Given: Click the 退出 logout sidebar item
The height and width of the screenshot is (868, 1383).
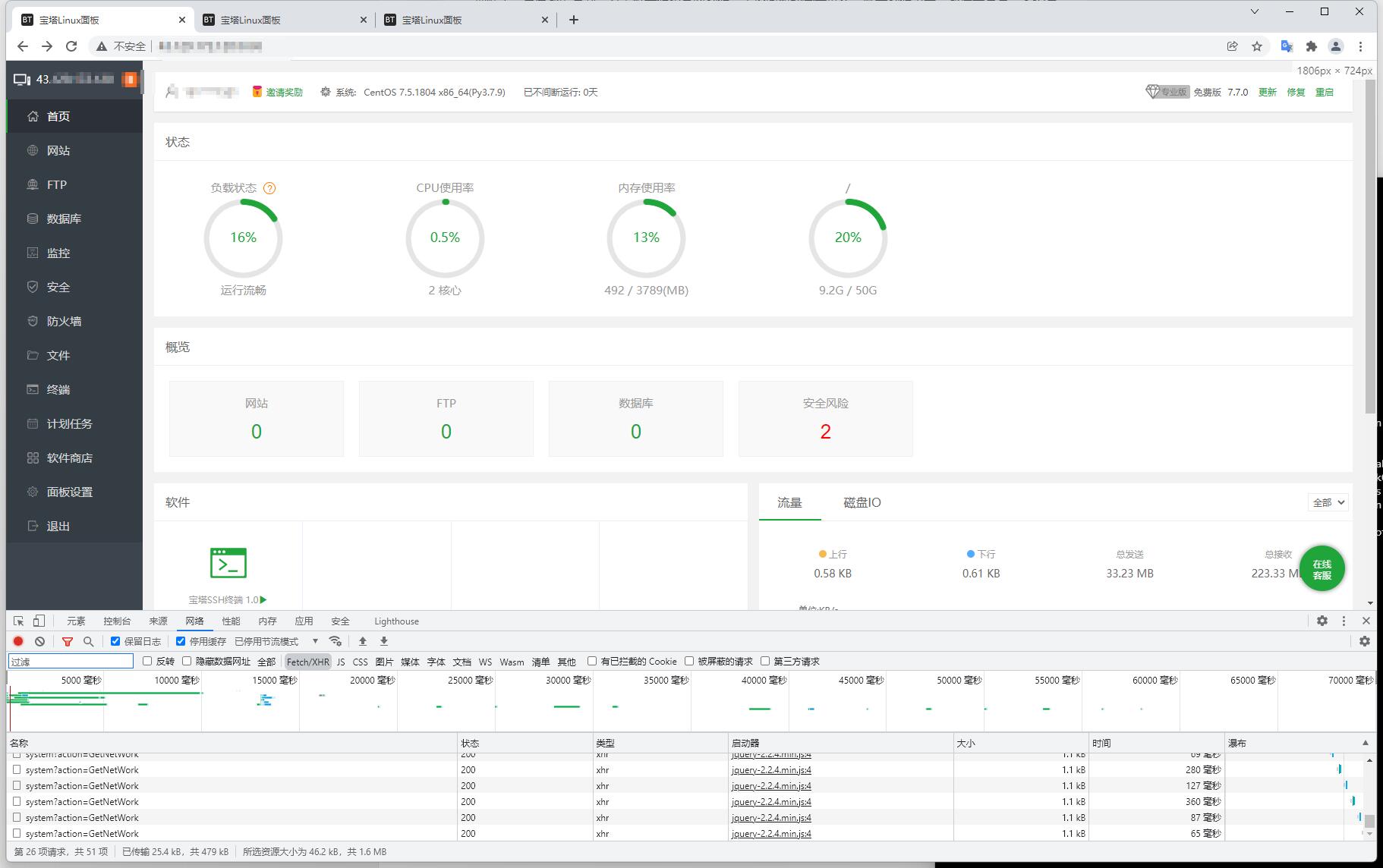Looking at the screenshot, I should pyautogui.click(x=74, y=526).
